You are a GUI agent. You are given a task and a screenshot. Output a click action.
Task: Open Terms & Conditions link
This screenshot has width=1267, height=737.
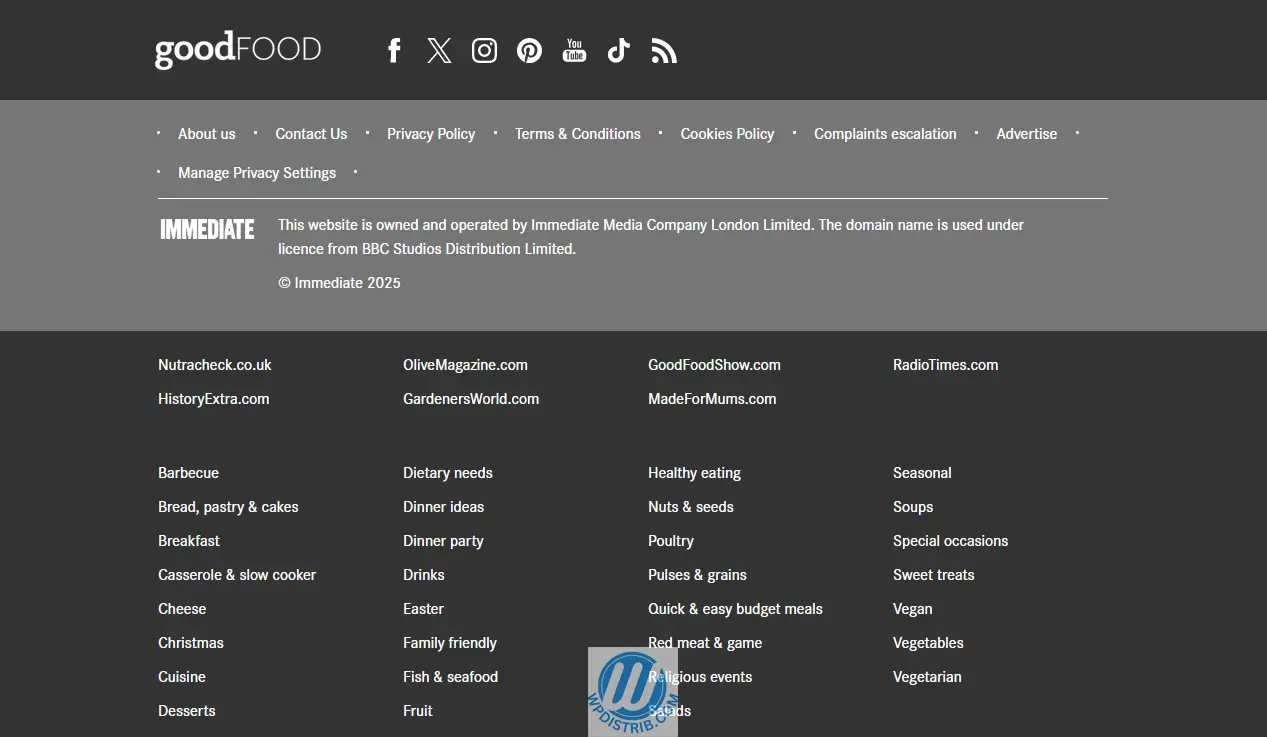[x=578, y=134]
